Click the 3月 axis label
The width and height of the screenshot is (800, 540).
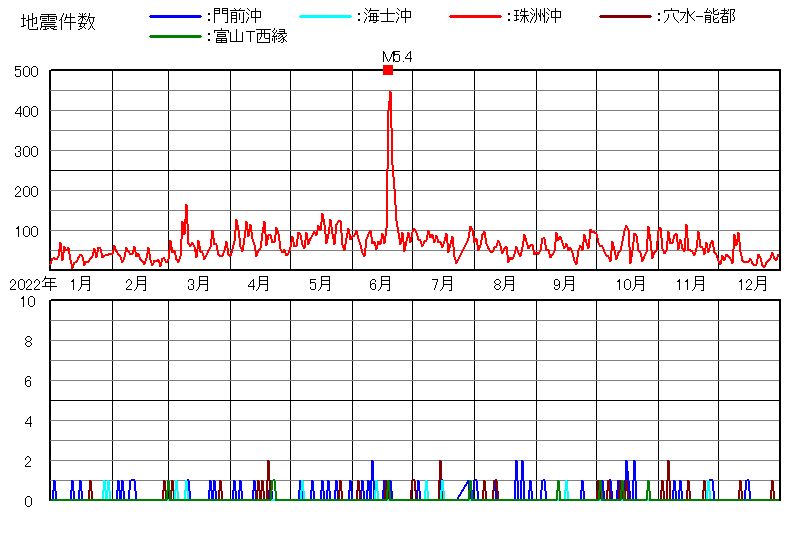coord(198,284)
